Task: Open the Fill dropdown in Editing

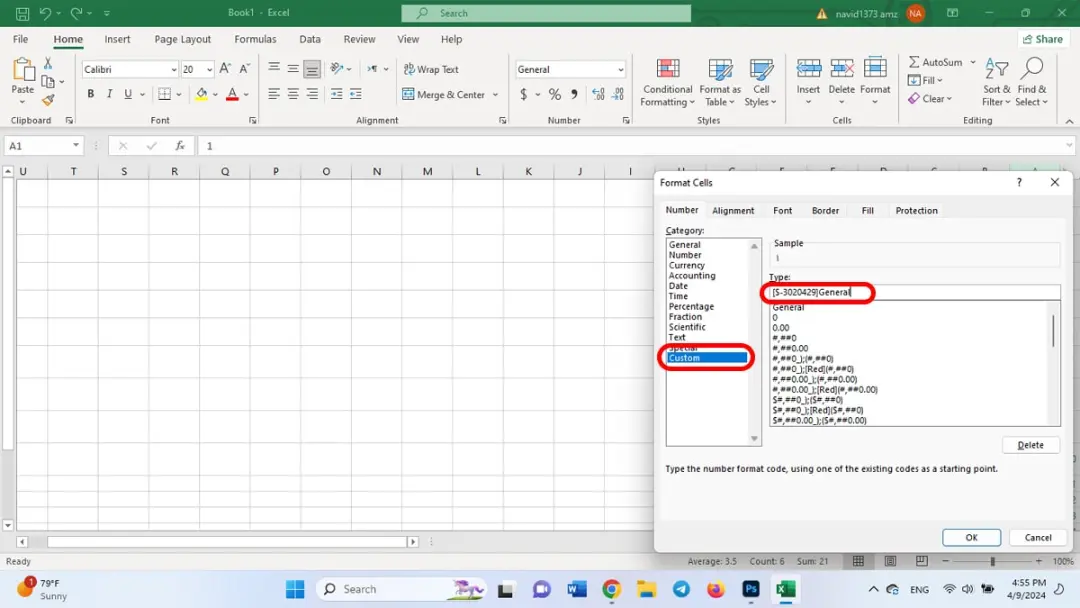Action: click(x=925, y=81)
